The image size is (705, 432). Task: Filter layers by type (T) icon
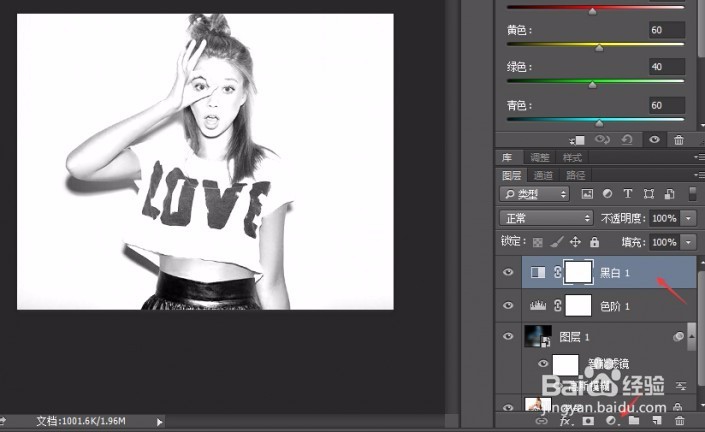pyautogui.click(x=628, y=194)
